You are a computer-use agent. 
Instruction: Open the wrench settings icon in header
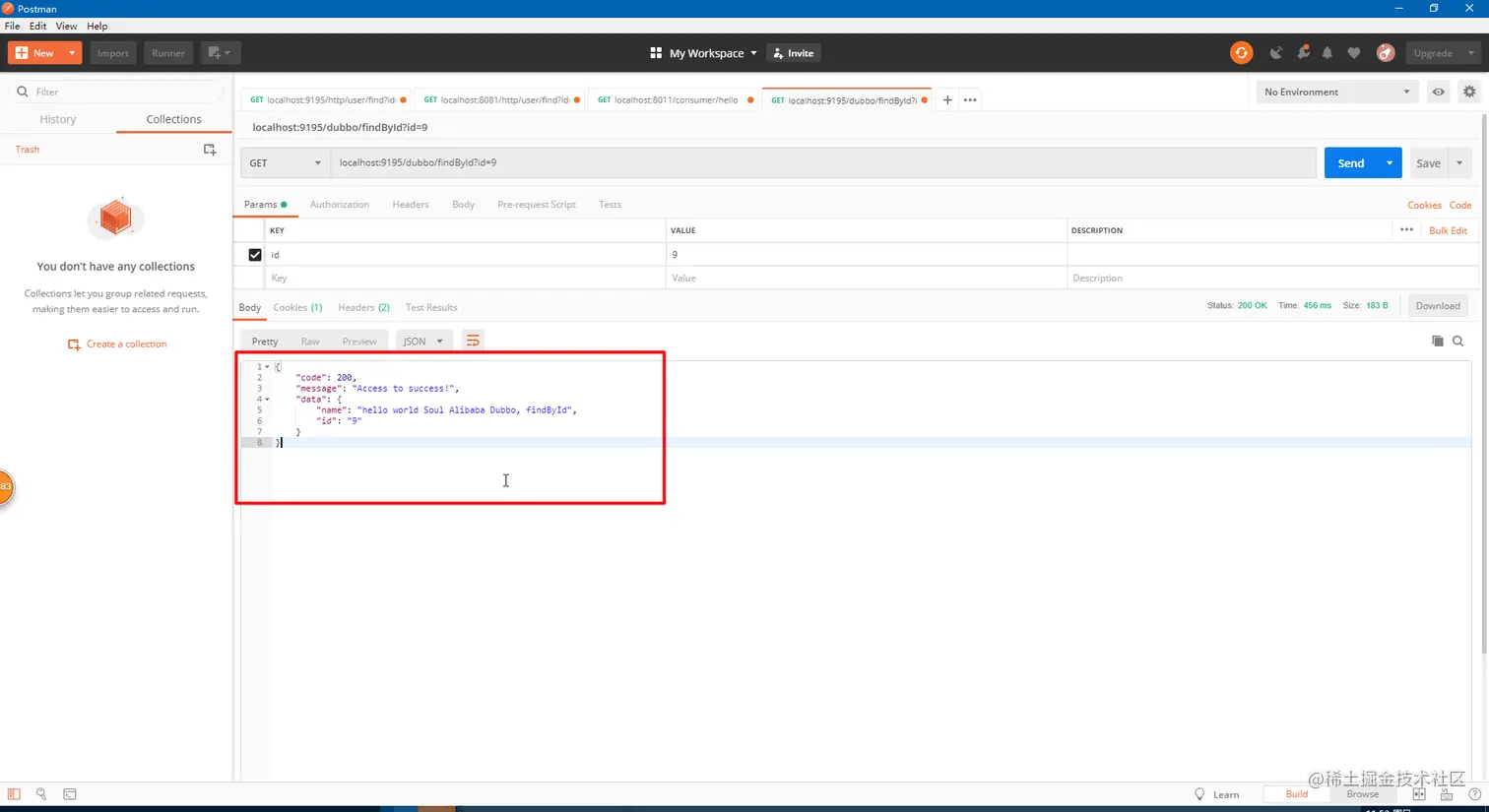click(1303, 53)
